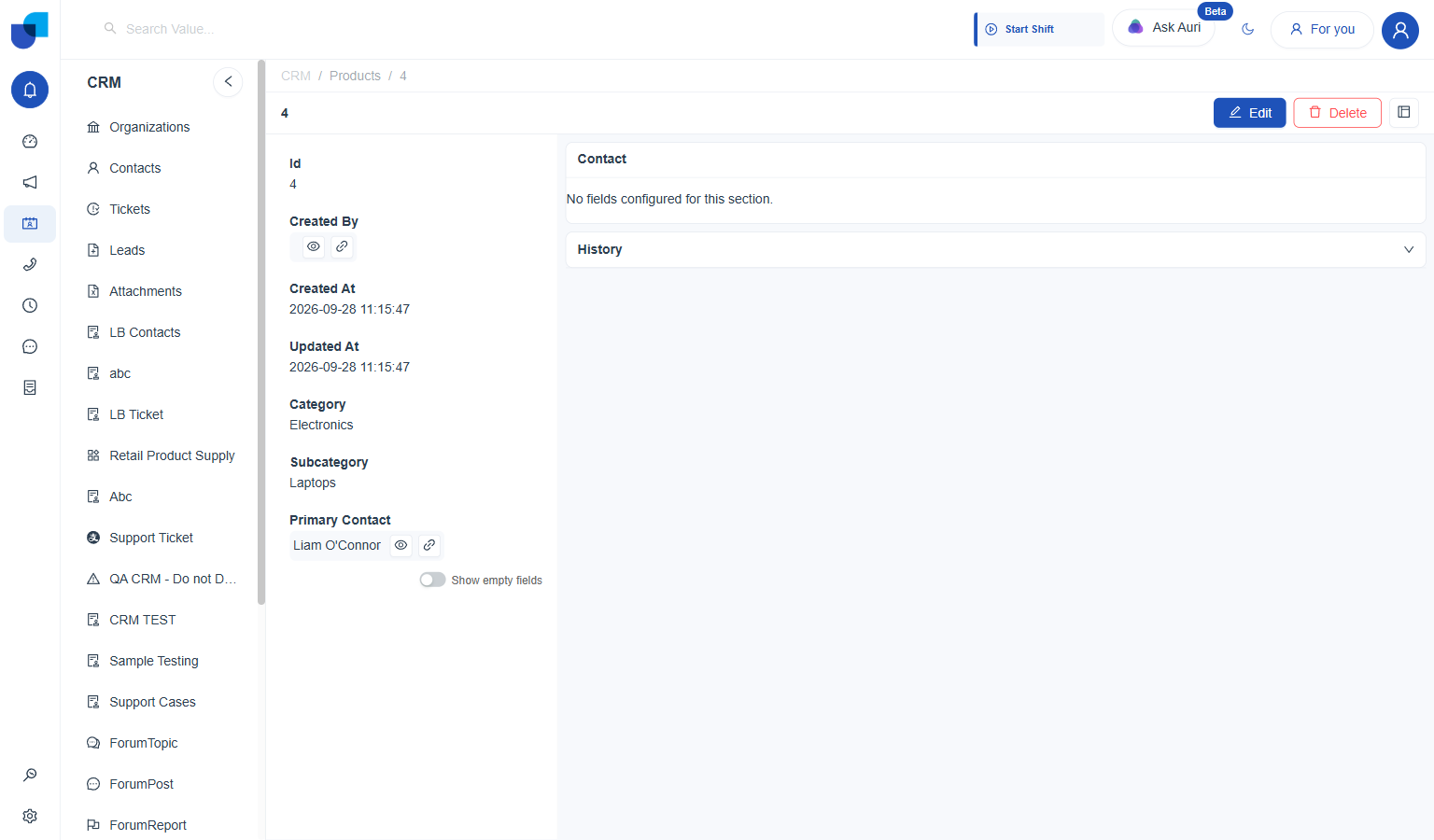Viewport: 1434px width, 840px height.
Task: Switch to dark mode with moon icon
Action: (1247, 29)
